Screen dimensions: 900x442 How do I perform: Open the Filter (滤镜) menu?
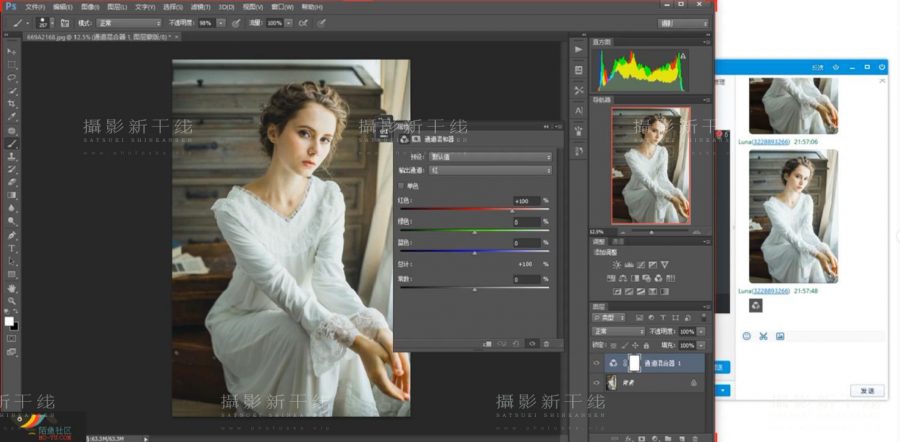click(x=200, y=7)
